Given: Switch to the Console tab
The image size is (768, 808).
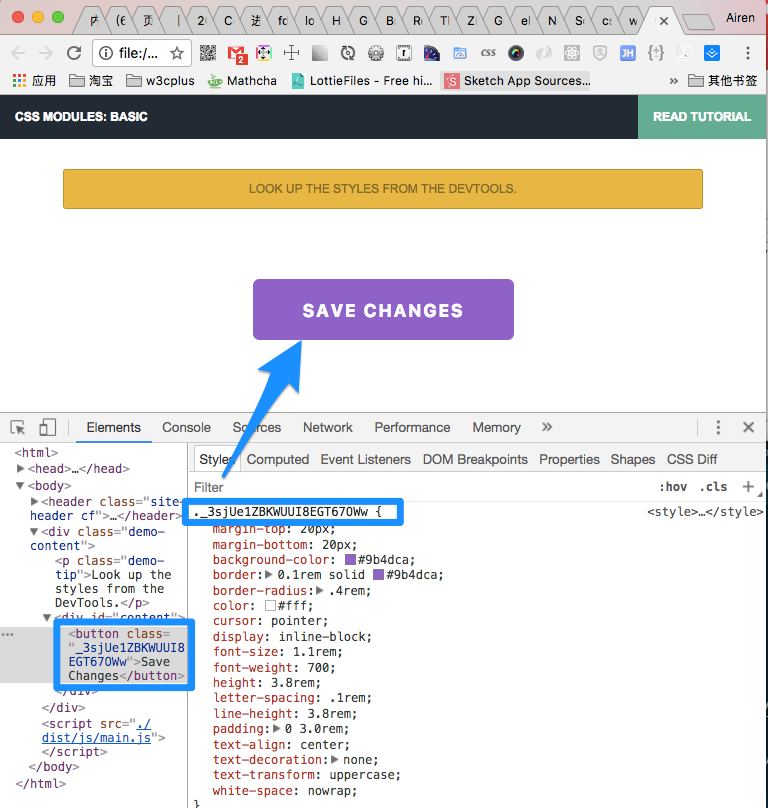Looking at the screenshot, I should tap(186, 428).
